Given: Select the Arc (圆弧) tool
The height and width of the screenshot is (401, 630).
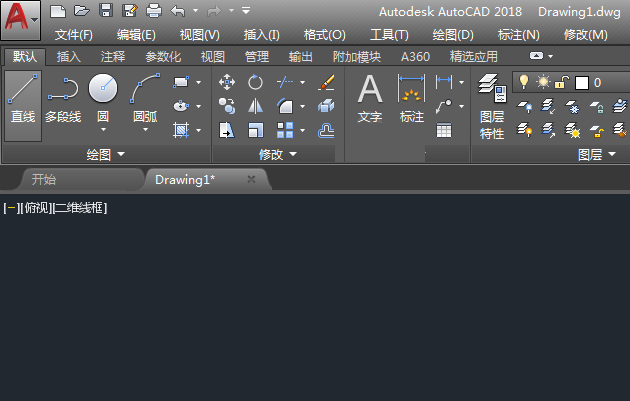Looking at the screenshot, I should pyautogui.click(x=145, y=98).
